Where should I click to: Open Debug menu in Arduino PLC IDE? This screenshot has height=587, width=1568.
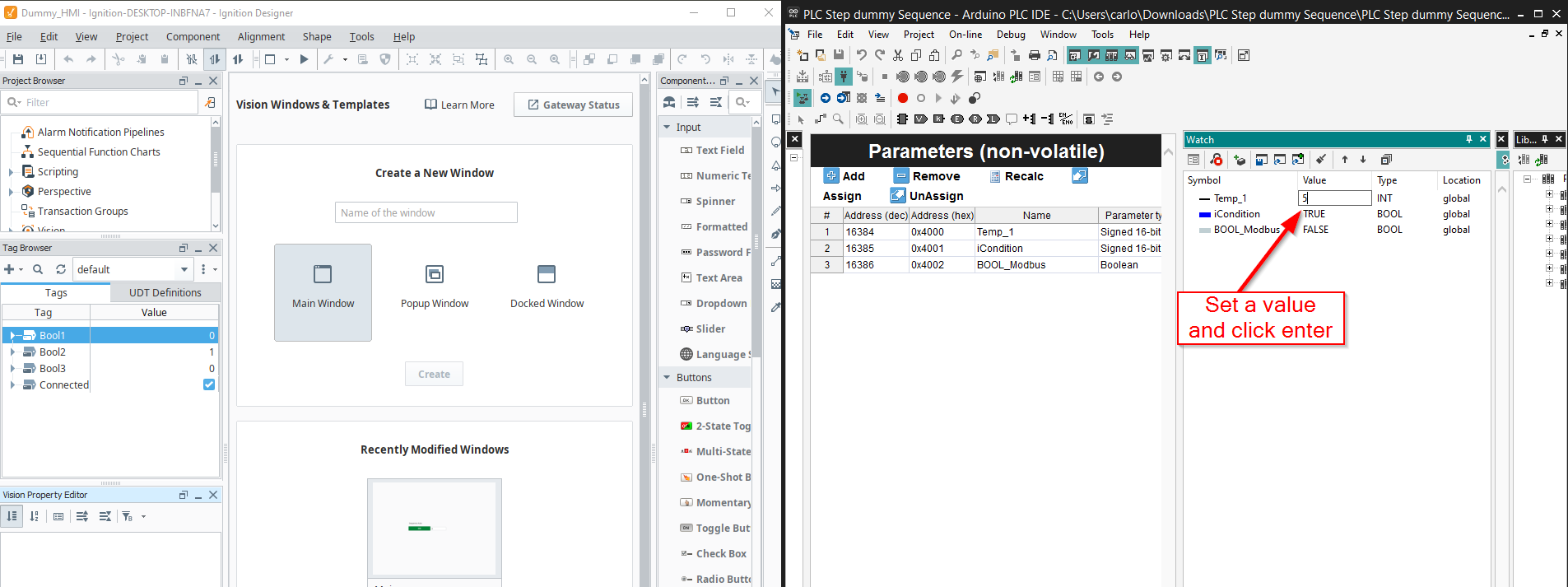(1011, 35)
